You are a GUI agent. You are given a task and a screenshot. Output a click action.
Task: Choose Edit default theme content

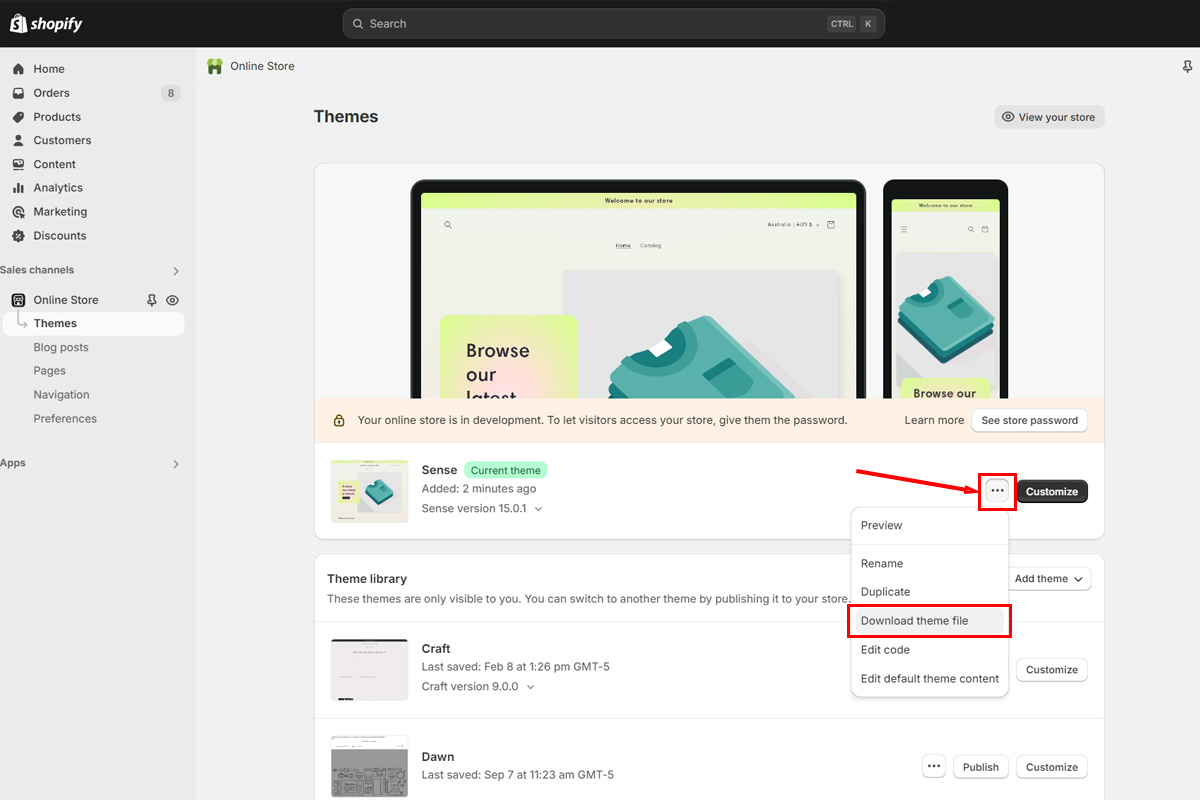929,679
